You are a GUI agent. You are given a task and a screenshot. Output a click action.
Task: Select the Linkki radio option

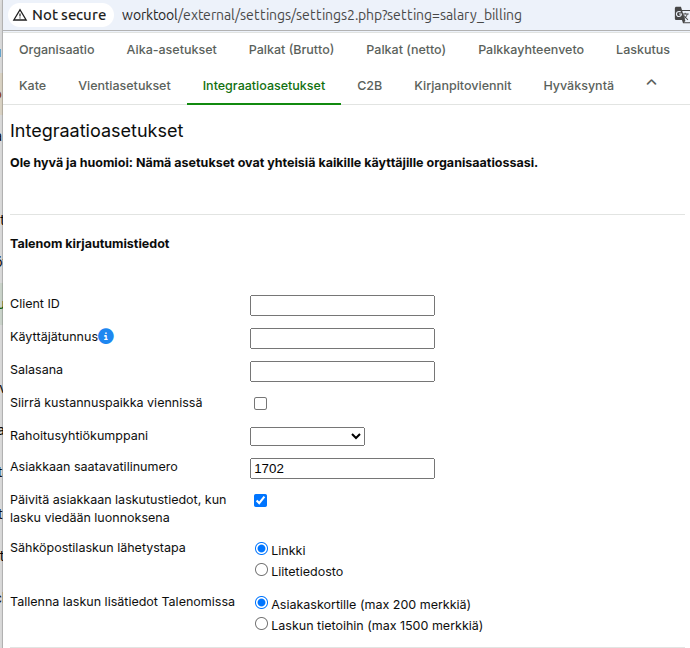[262, 550]
